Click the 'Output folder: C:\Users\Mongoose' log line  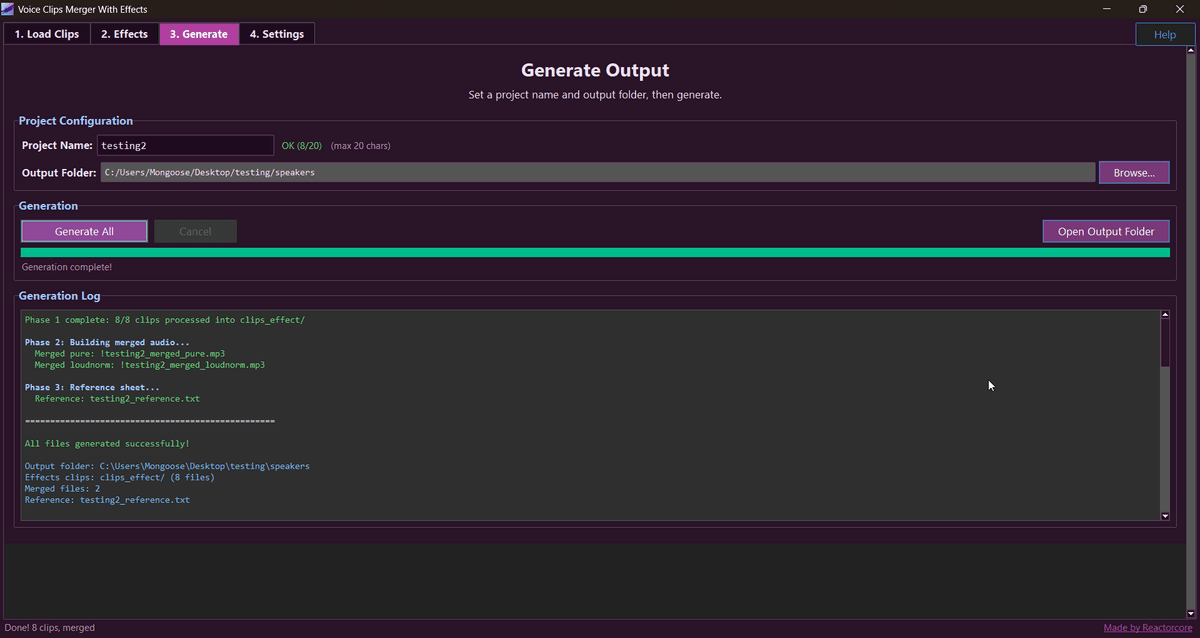pos(167,466)
